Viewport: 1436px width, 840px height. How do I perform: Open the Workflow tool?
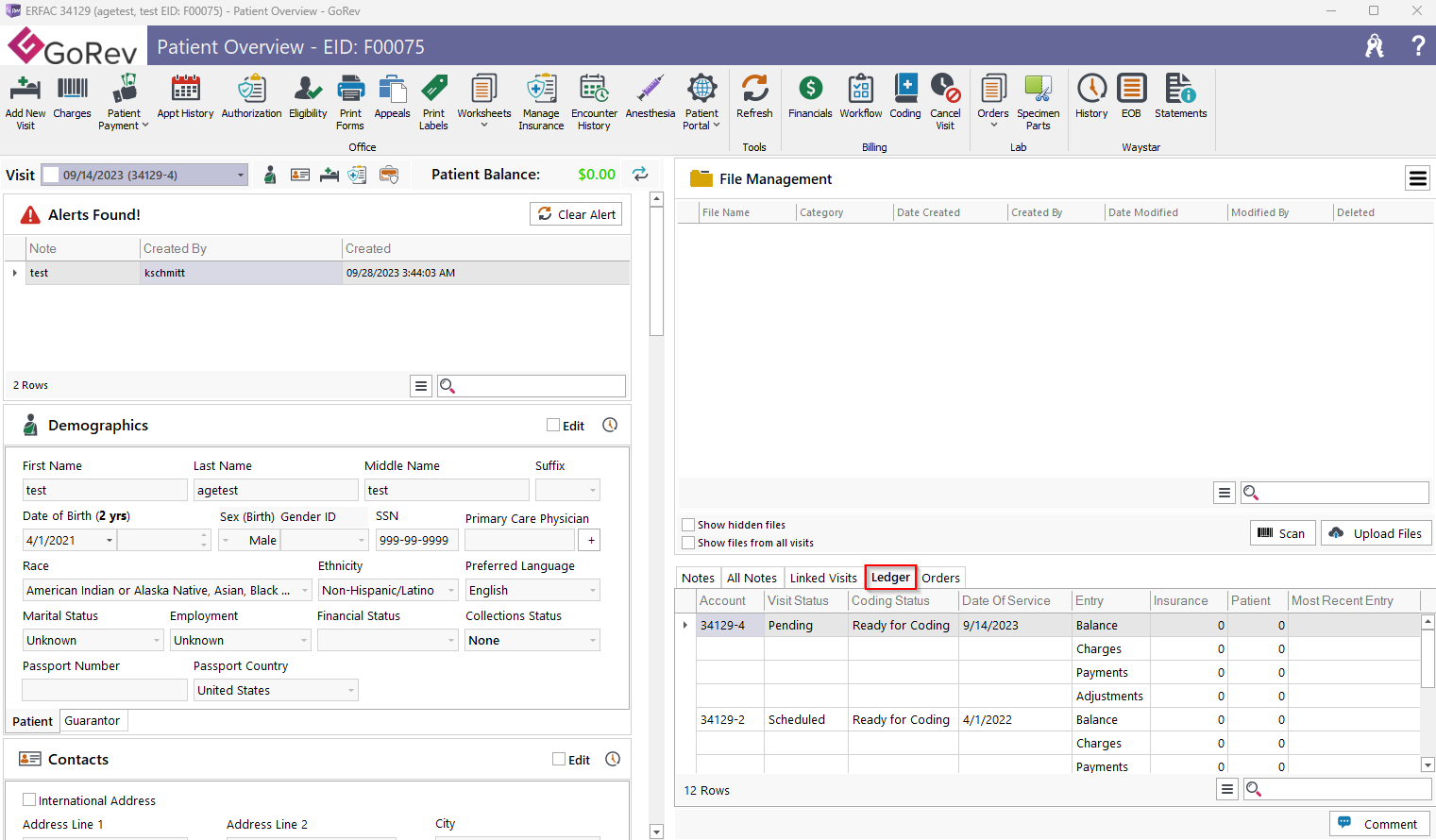(x=861, y=97)
